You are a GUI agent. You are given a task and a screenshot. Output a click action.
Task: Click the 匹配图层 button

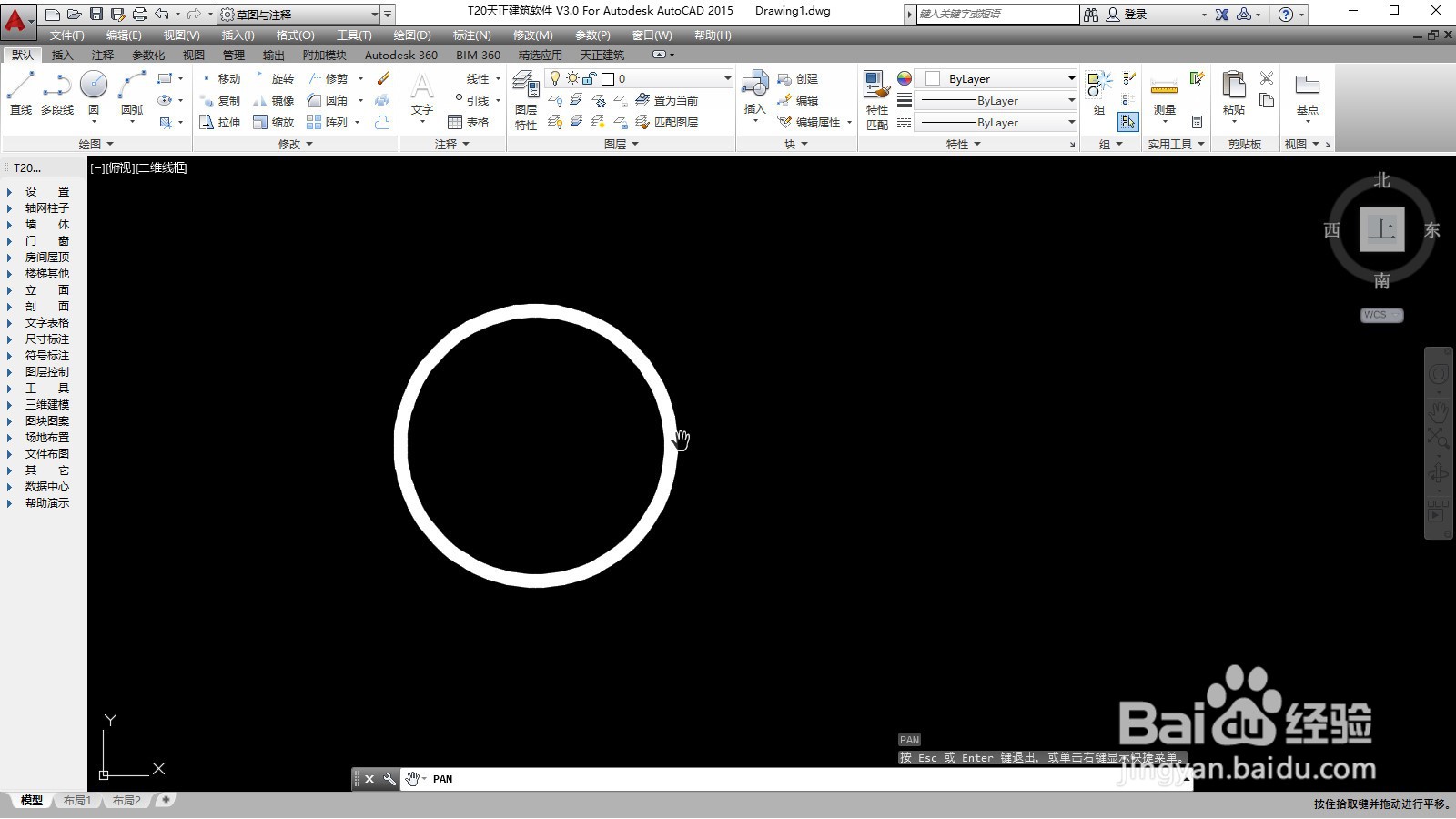666,123
